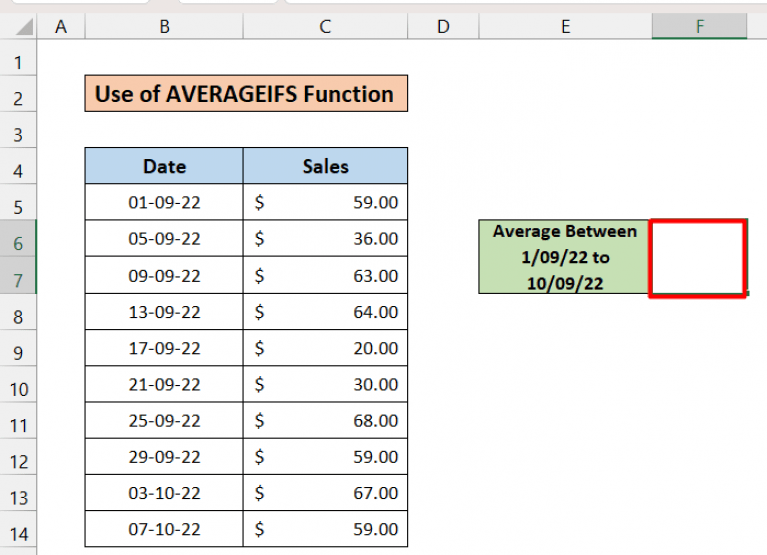Select the date cell 01-09-22
The image size is (767, 555).
[x=164, y=202]
